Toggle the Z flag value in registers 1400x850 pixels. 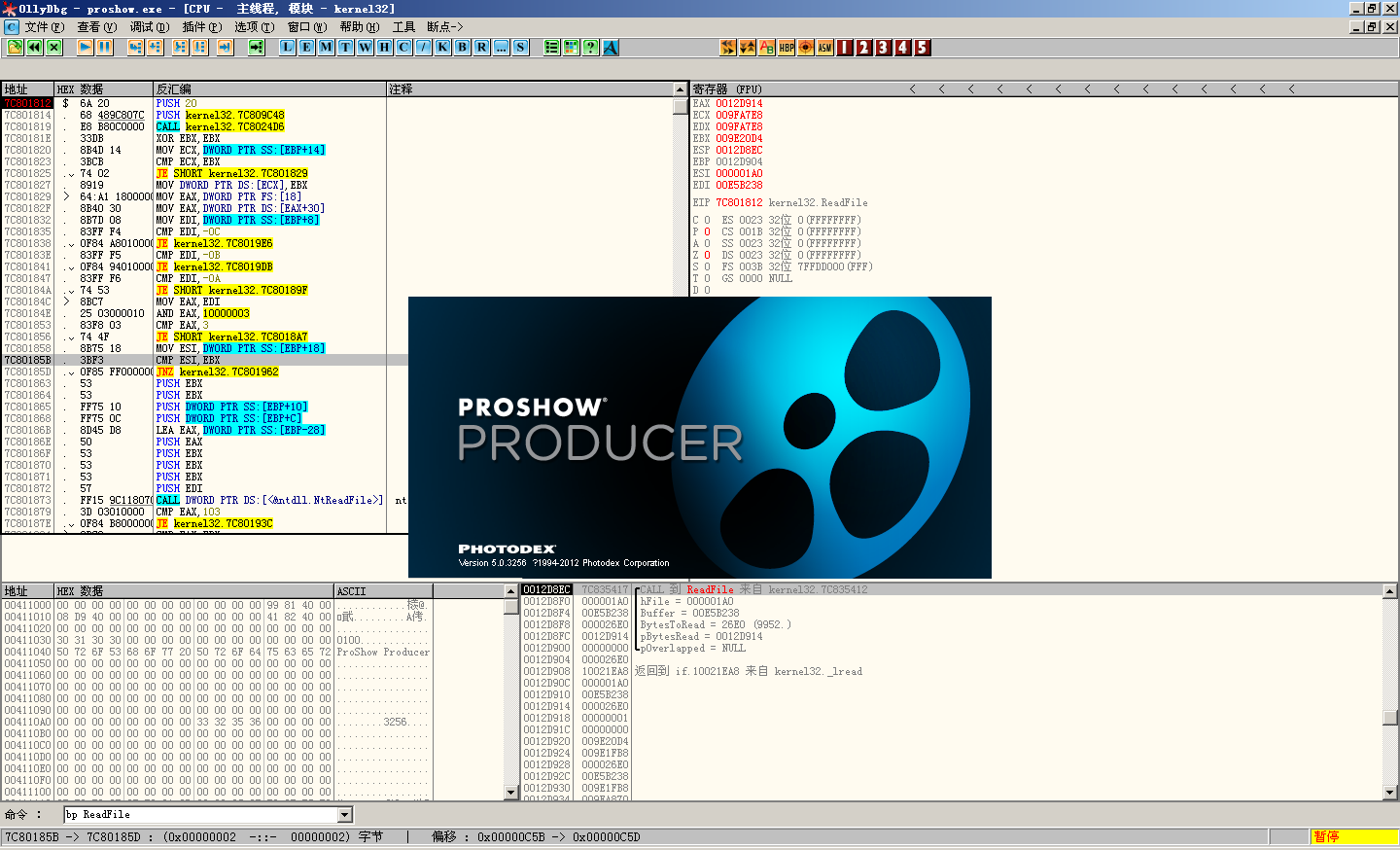click(707, 255)
